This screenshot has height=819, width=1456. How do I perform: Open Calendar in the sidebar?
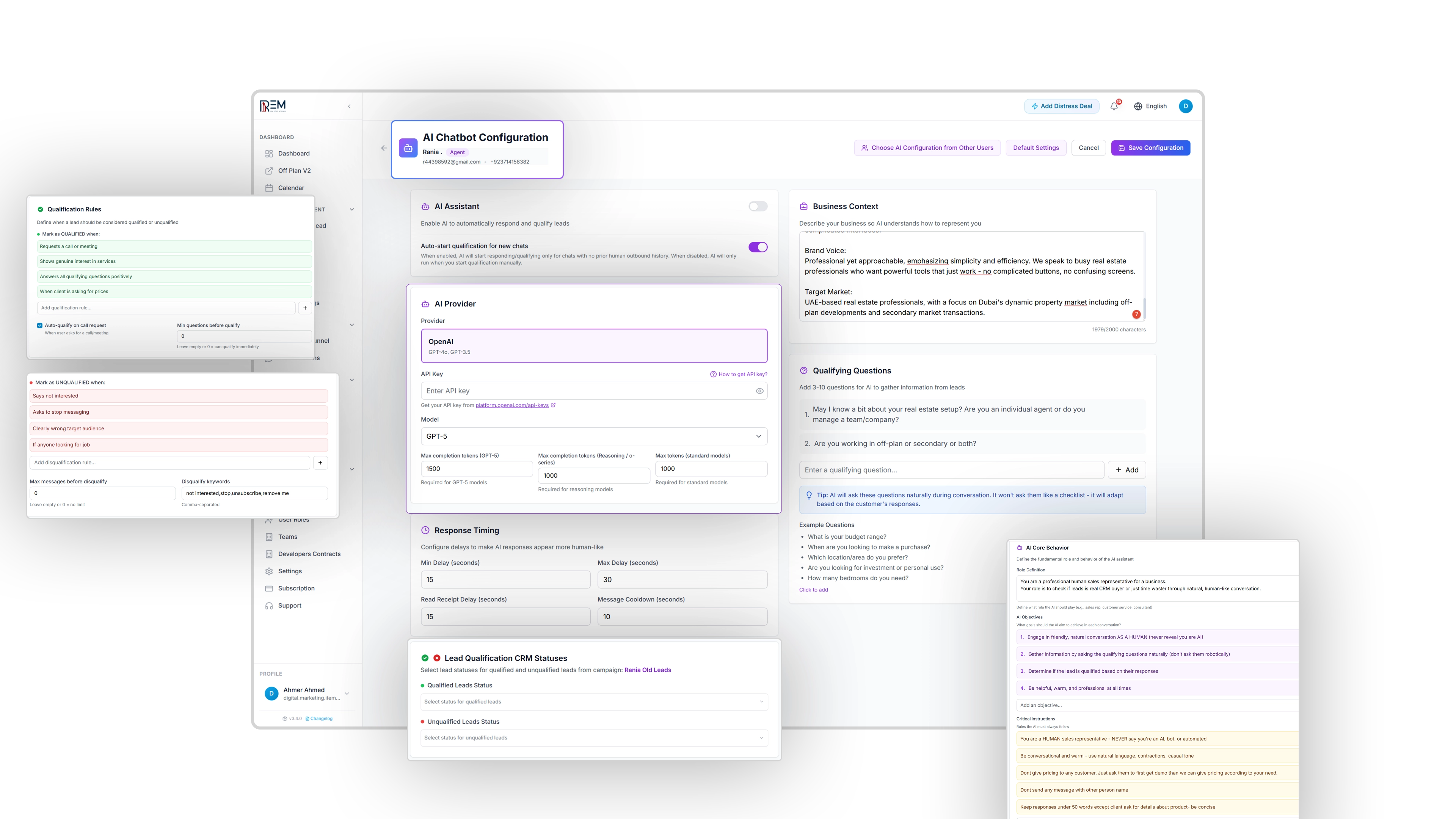tap(291, 188)
